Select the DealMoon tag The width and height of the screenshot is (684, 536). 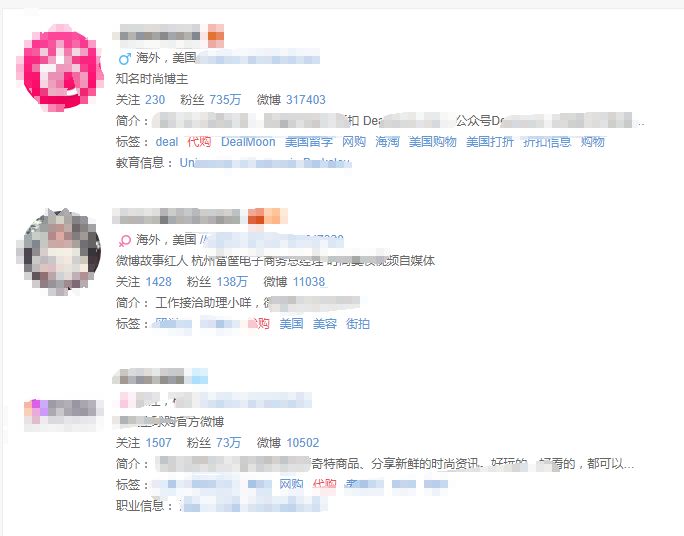[248, 142]
